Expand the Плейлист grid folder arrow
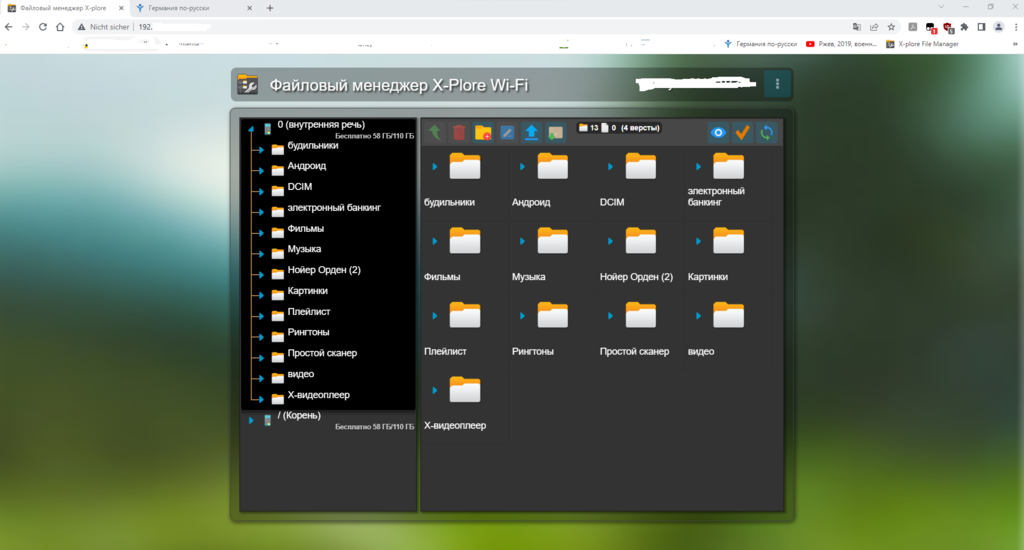 (x=434, y=315)
